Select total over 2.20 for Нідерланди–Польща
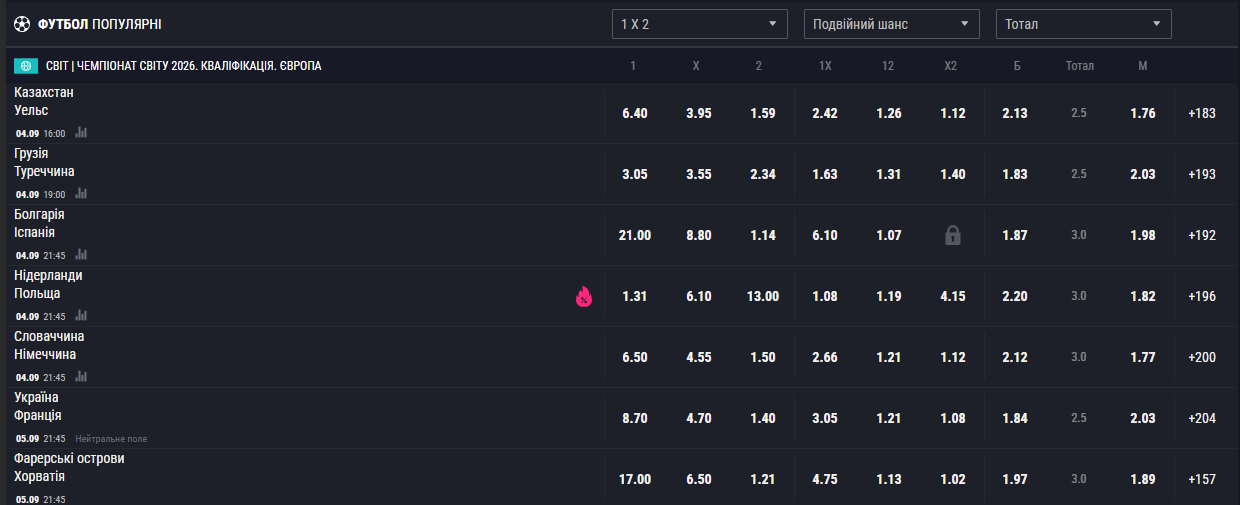Image resolution: width=1240 pixels, height=505 pixels. [x=1015, y=296]
